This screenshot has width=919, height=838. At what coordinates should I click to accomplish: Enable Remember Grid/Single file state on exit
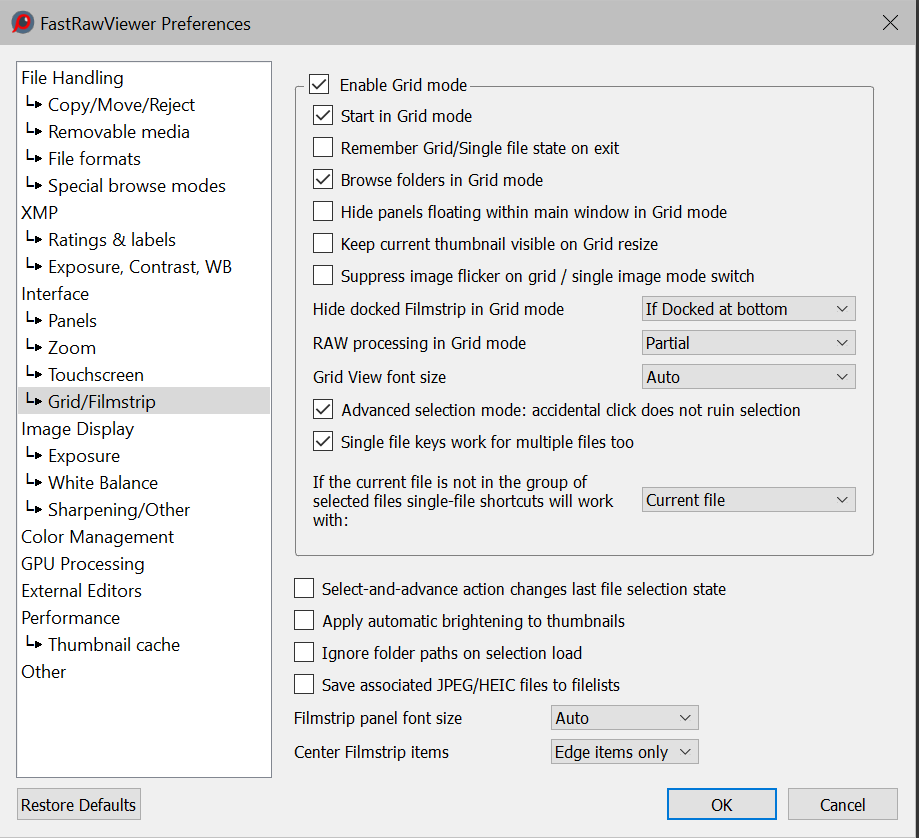(x=323, y=148)
